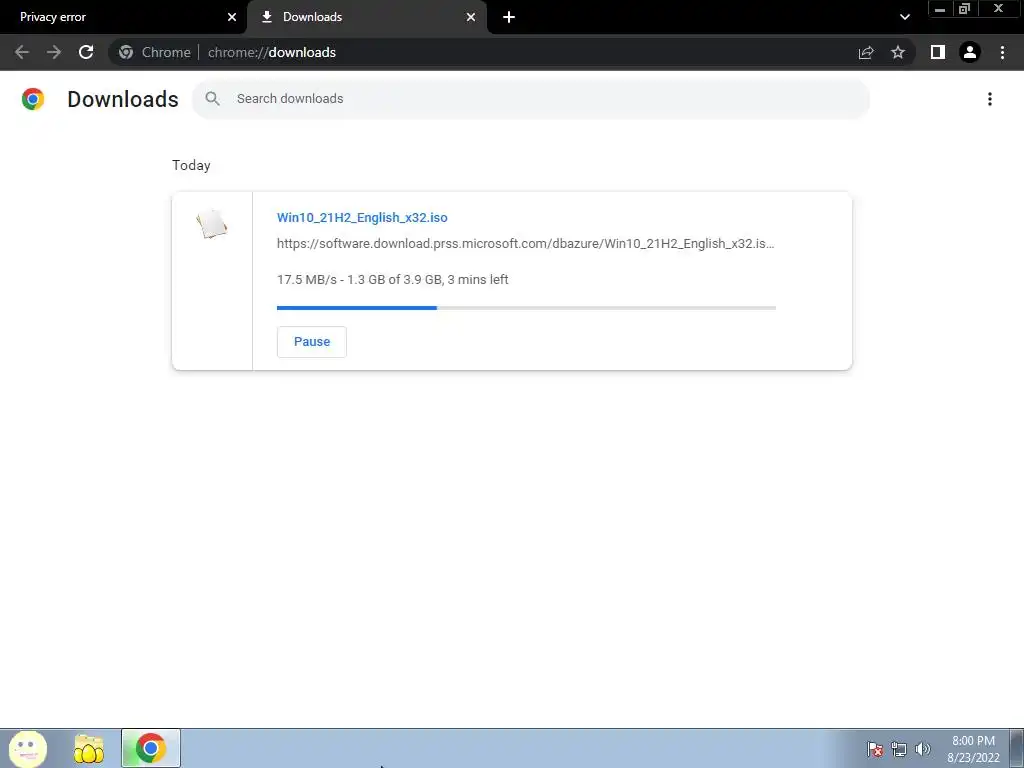The image size is (1024, 768).
Task: Click the download progress bar
Action: [x=526, y=308]
